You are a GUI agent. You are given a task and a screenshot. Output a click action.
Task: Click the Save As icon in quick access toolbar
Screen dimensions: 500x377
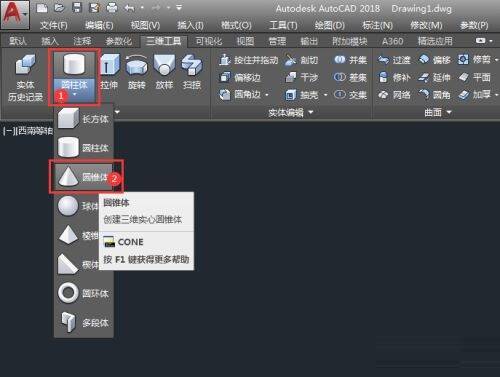94,8
